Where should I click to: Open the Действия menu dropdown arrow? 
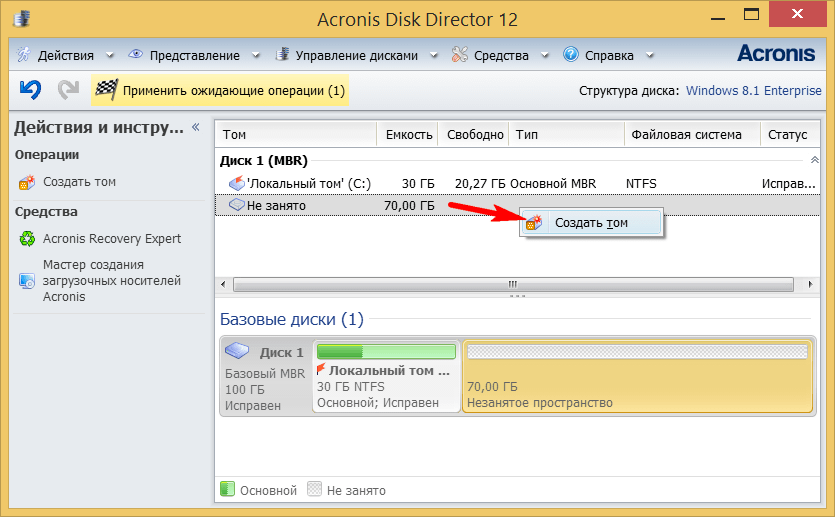pos(107,56)
